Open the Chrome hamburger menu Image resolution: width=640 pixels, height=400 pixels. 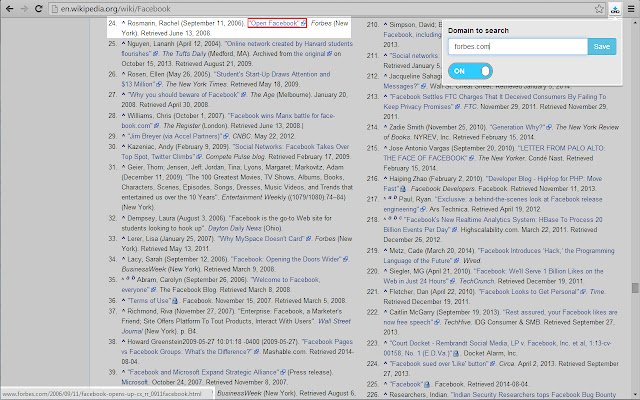point(631,9)
